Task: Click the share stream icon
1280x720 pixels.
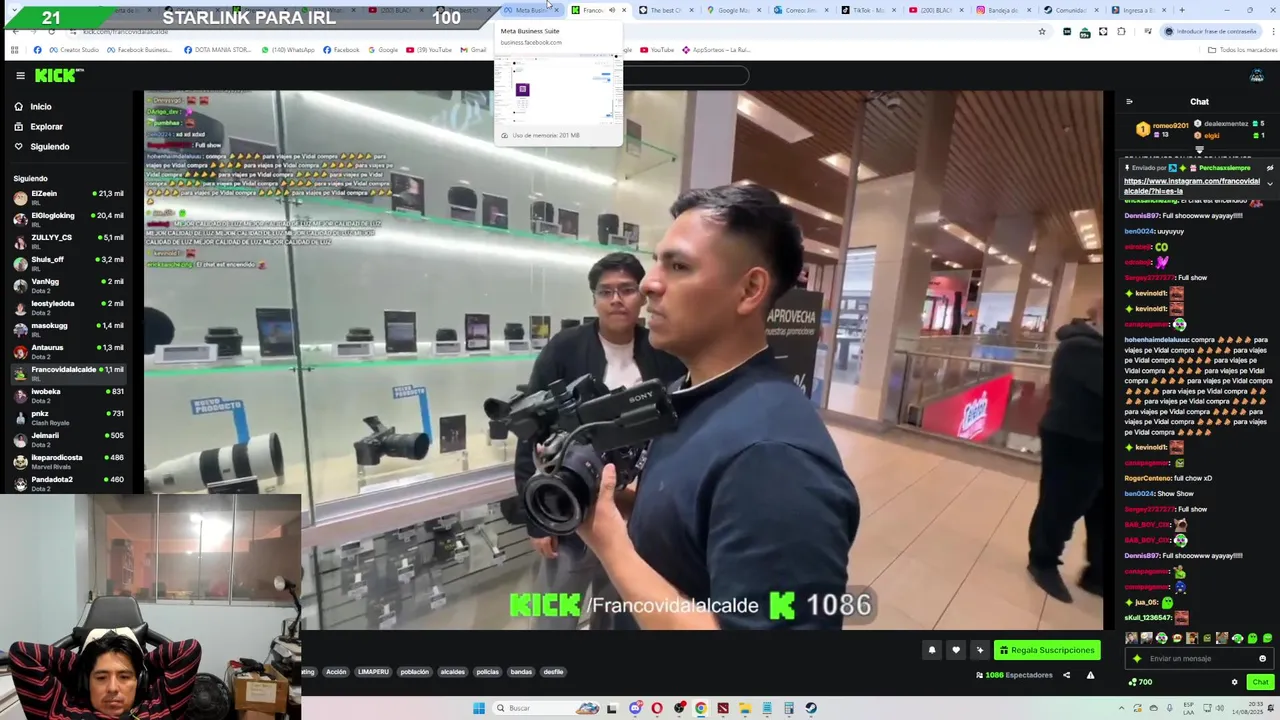Action: coord(1066,675)
